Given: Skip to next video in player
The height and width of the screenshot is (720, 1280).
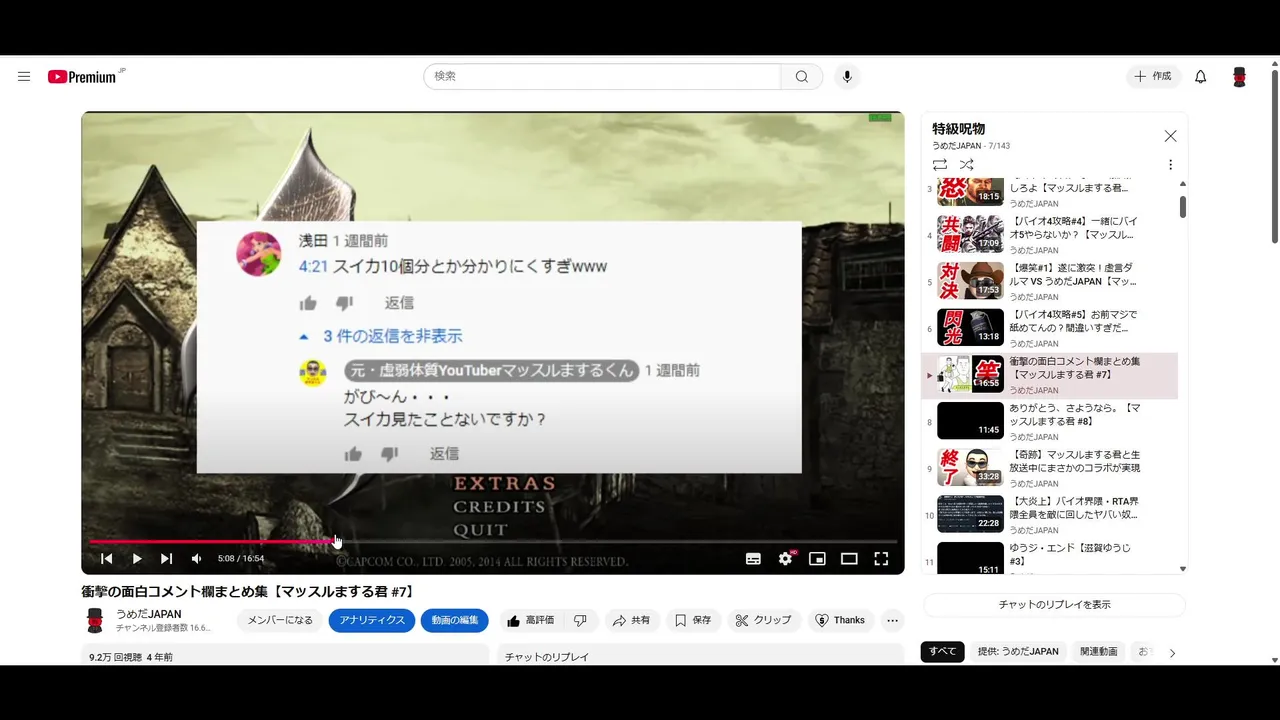Looking at the screenshot, I should point(167,559).
